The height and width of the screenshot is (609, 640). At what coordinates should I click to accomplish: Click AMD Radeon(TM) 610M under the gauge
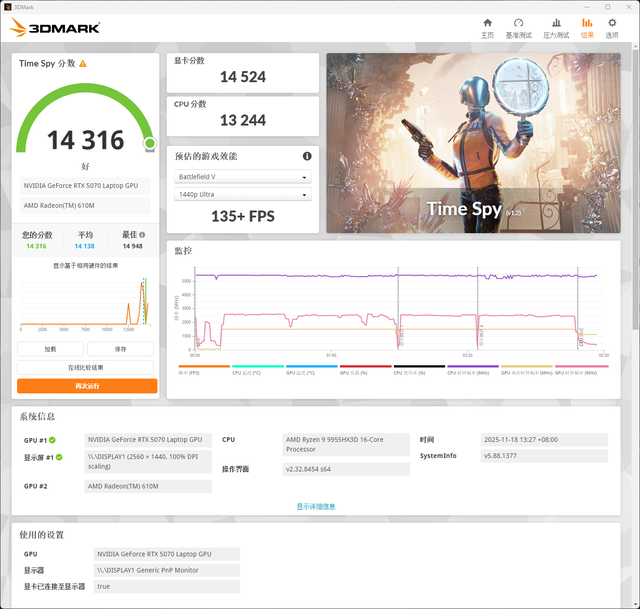[x=85, y=206]
